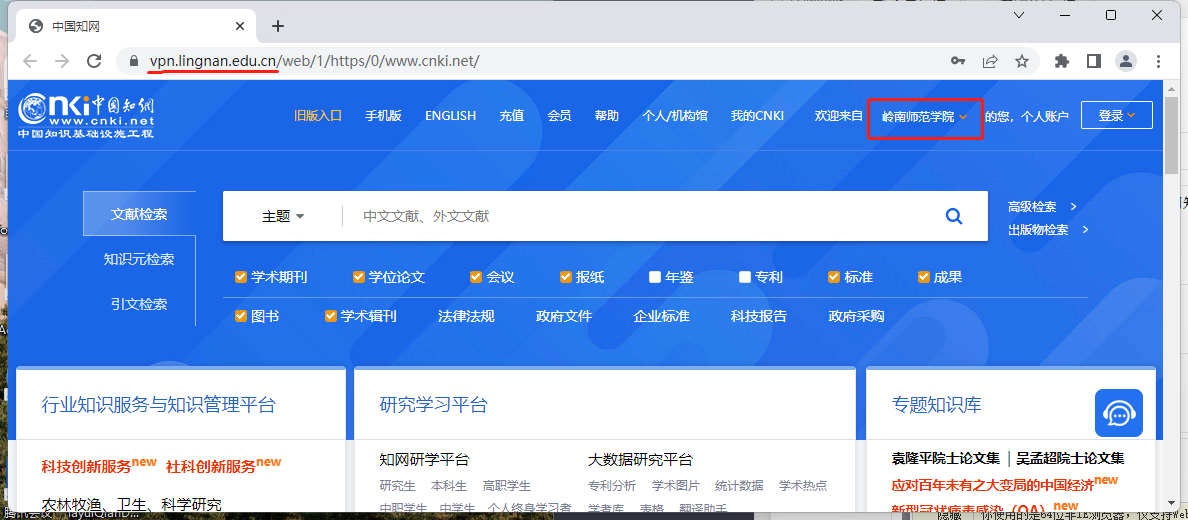The image size is (1188, 520).
Task: Open the extensions puzzle icon
Action: 1062,61
